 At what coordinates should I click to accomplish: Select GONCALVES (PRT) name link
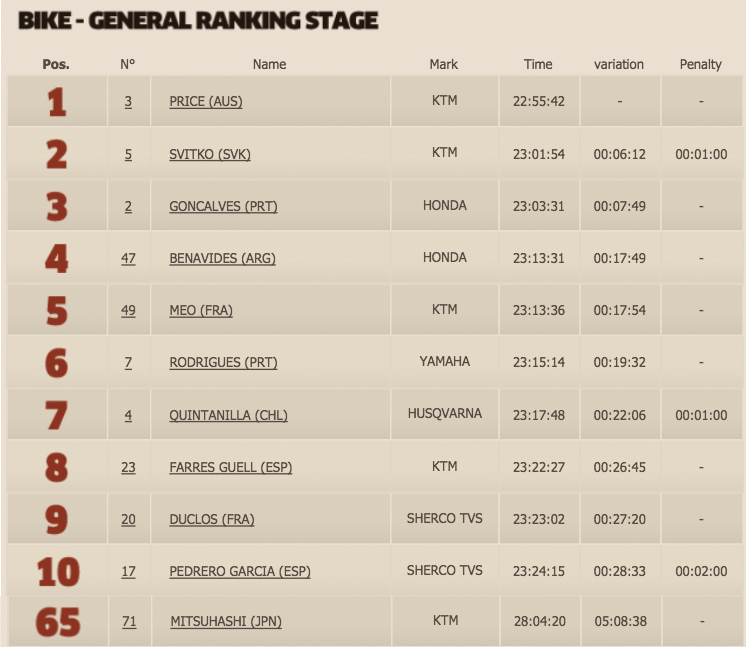[223, 206]
